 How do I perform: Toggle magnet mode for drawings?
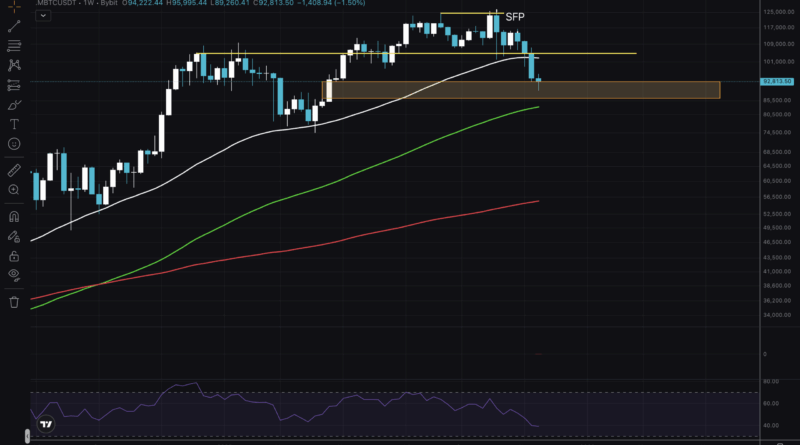[14, 216]
